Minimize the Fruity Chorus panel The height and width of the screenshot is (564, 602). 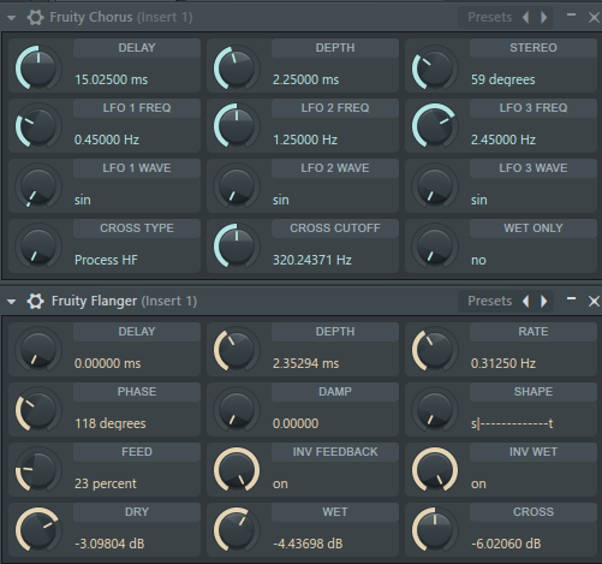(571, 15)
